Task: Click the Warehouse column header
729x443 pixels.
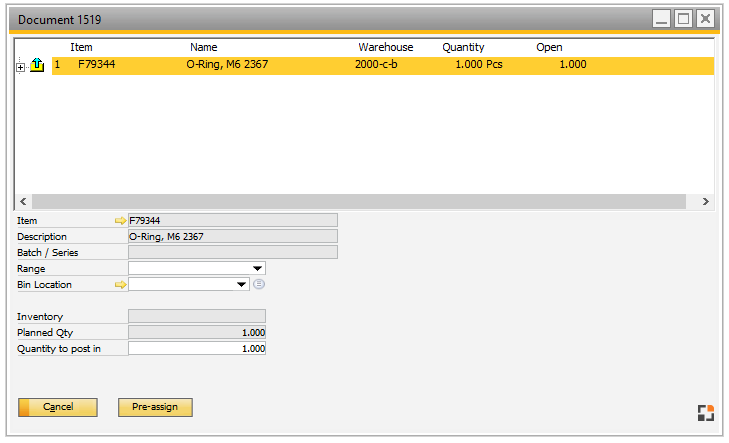Action: coord(385,47)
